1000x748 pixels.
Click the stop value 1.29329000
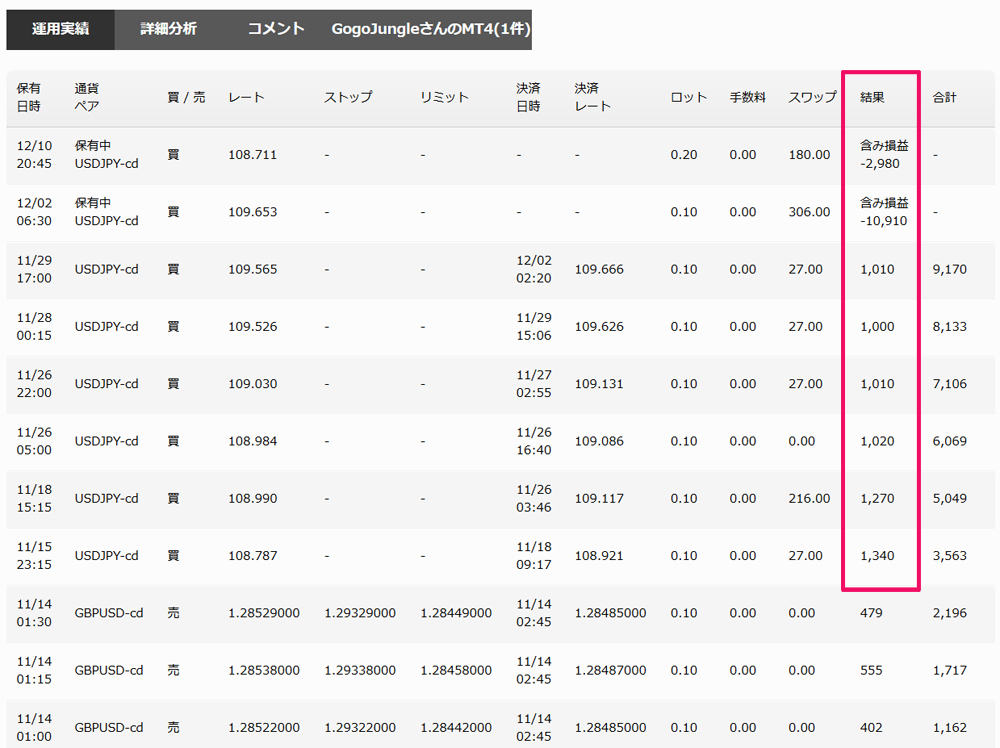click(360, 613)
